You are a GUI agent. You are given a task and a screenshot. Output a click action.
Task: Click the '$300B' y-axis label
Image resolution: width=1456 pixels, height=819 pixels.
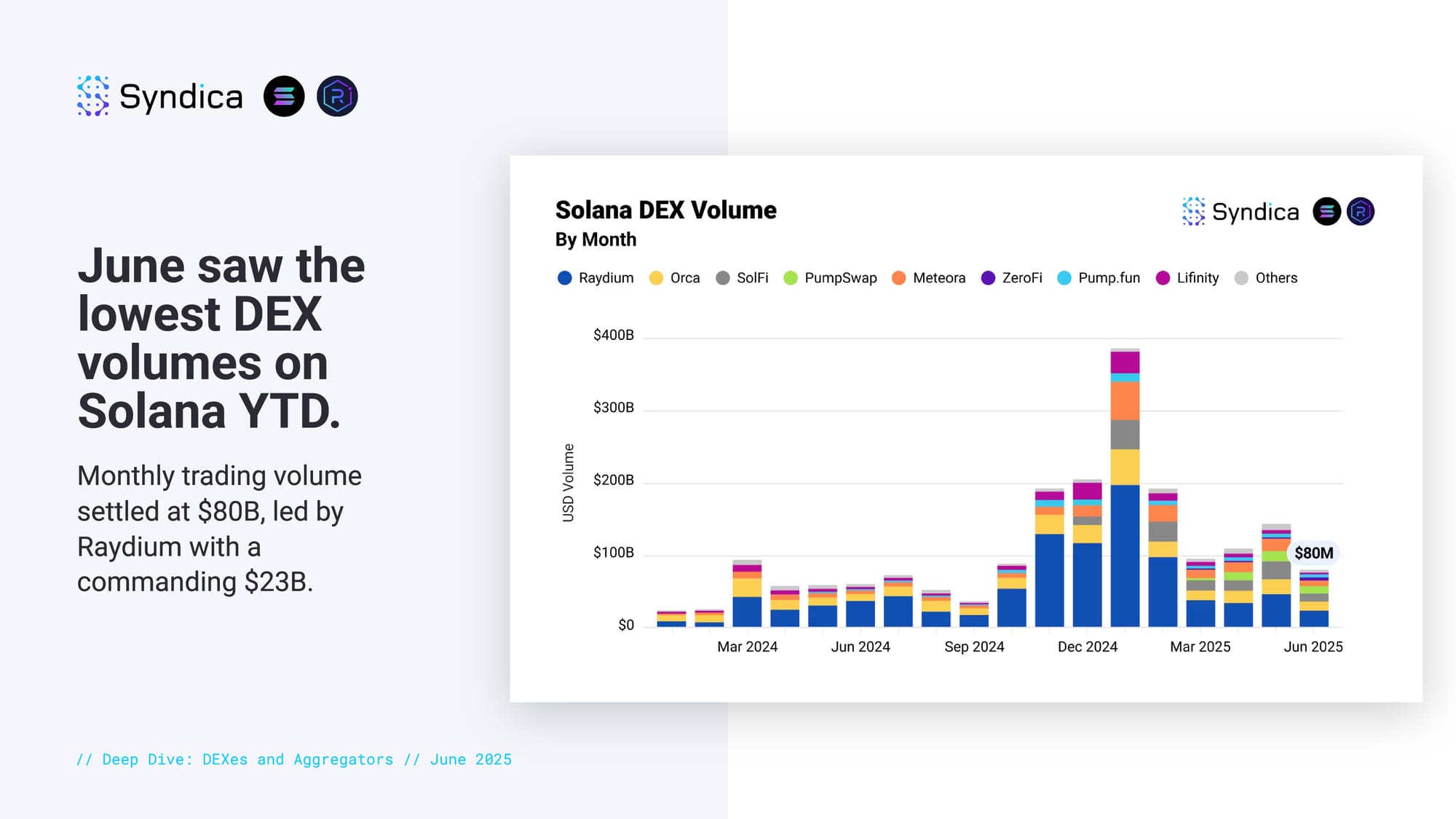[613, 408]
